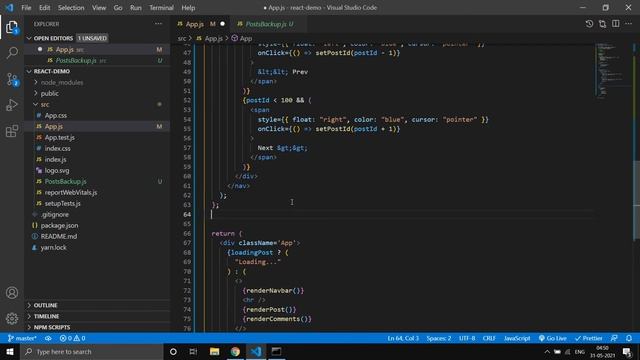The width and height of the screenshot is (640, 360).
Task: Open the Edit menu
Action: [x=44, y=7]
